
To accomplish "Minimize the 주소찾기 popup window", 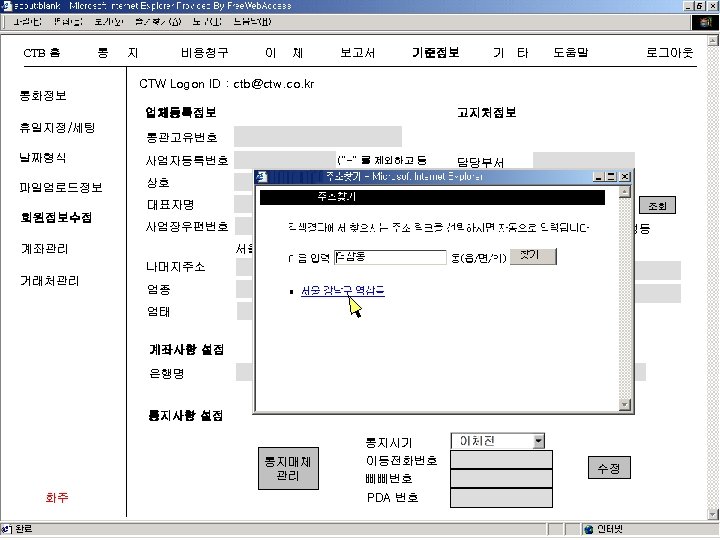I will click(598, 177).
